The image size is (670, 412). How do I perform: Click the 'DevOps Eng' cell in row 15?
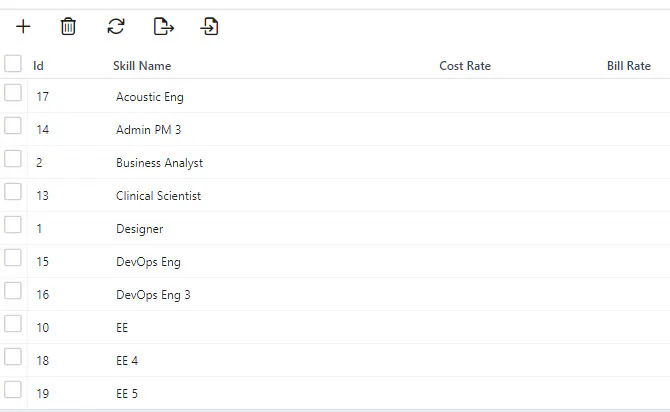coord(148,262)
